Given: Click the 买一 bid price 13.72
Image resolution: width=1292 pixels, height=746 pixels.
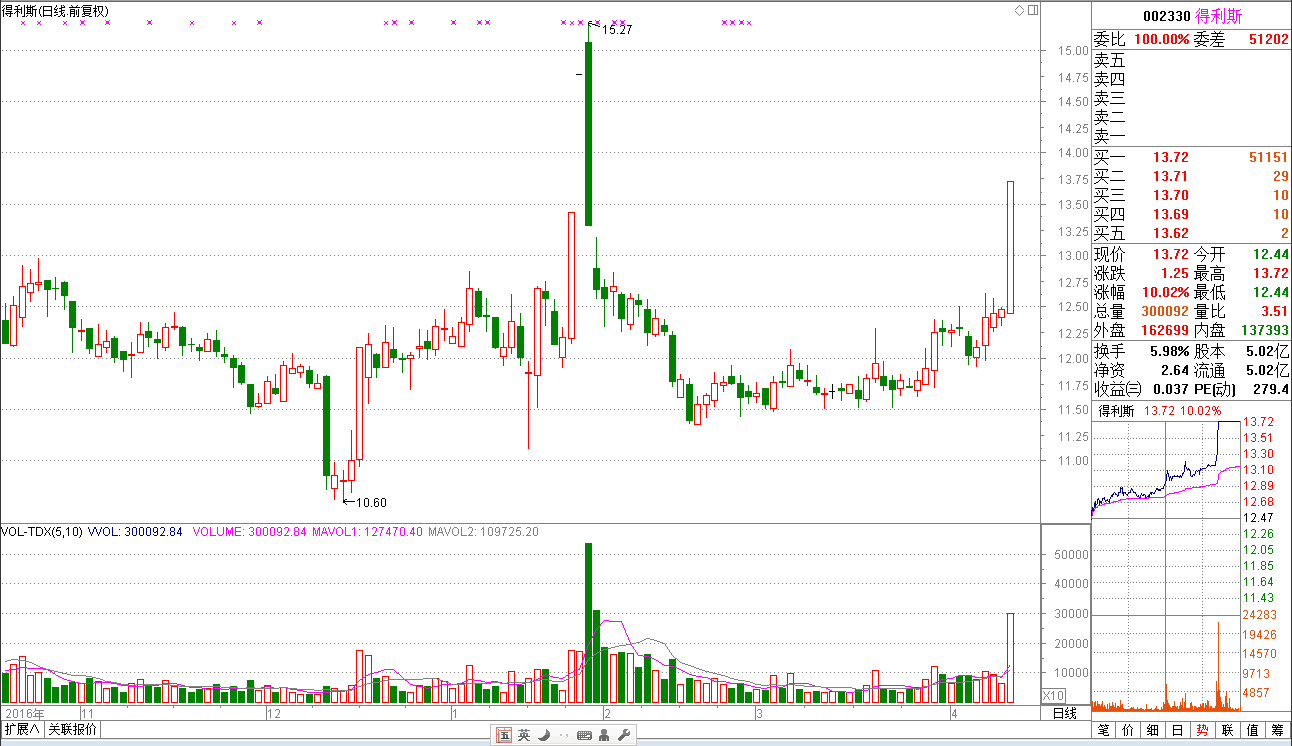Looking at the screenshot, I should [1171, 157].
